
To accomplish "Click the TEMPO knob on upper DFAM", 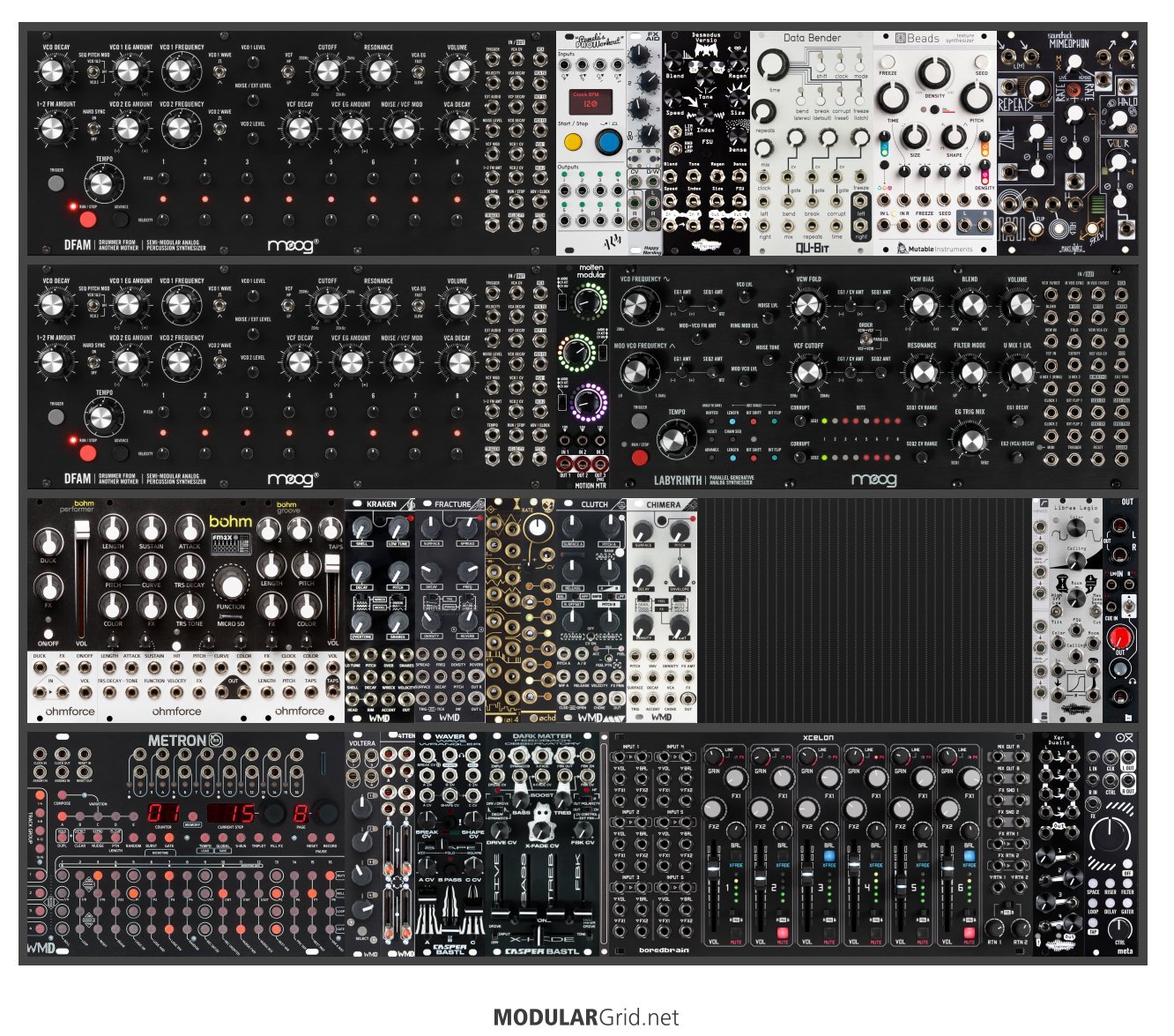I will pos(103,183).
